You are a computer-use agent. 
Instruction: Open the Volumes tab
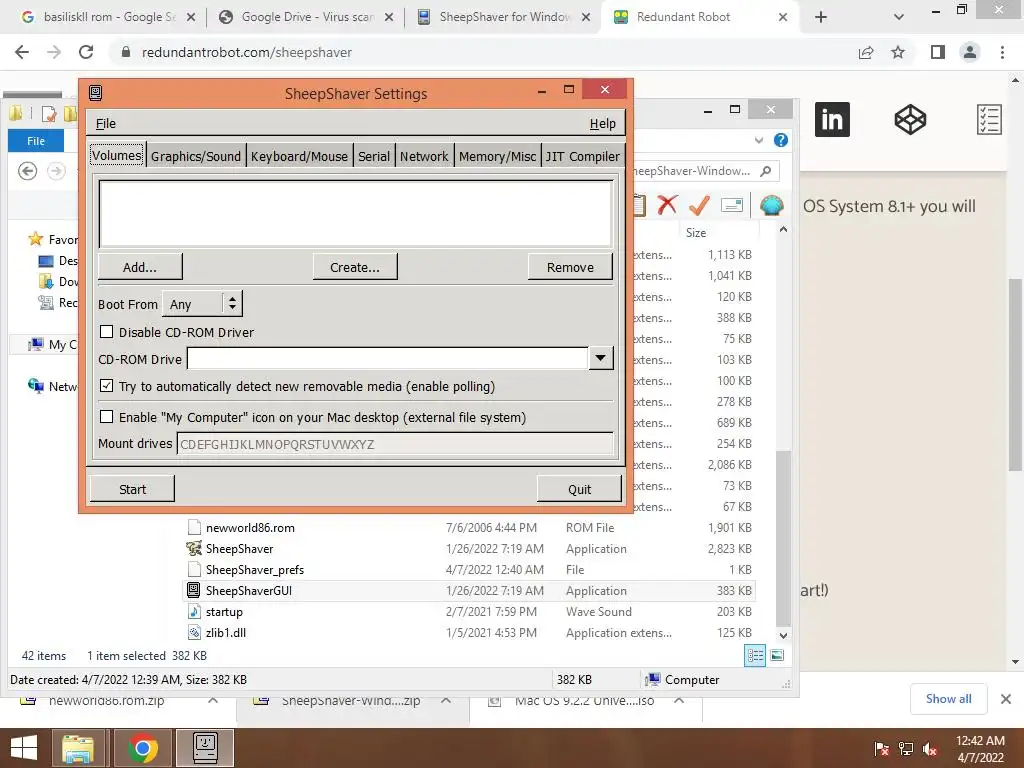pyautogui.click(x=117, y=155)
